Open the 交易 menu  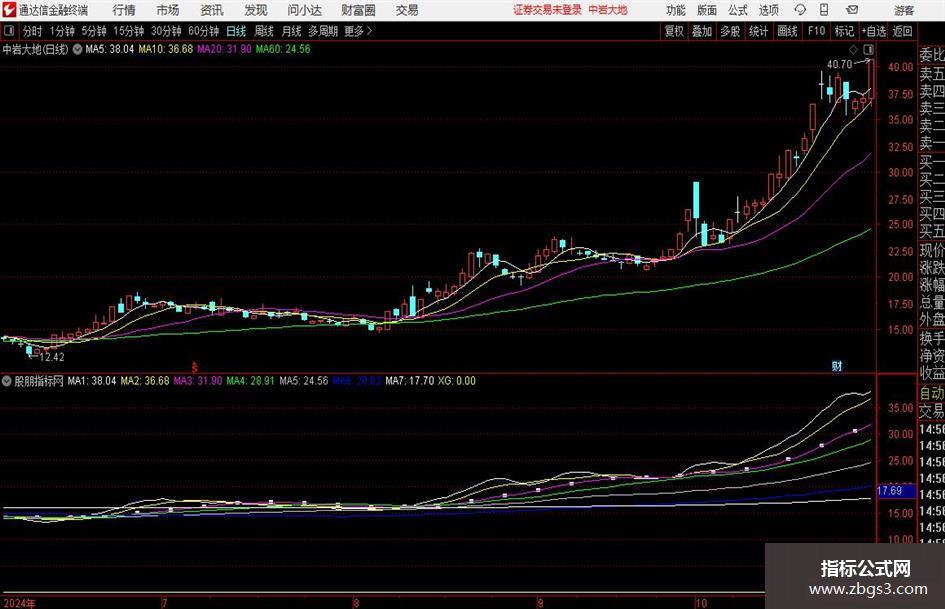point(407,10)
